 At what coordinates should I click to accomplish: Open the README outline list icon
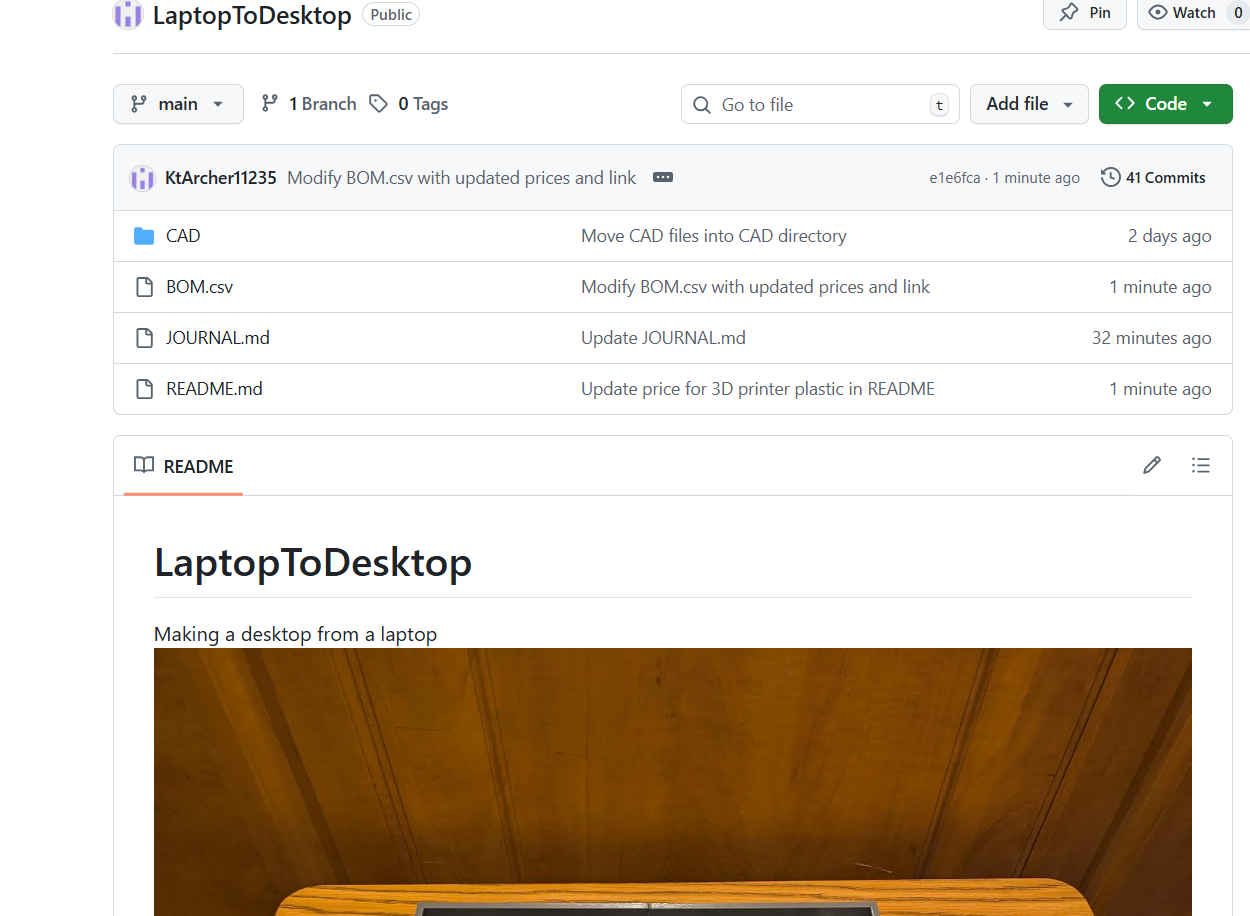click(1200, 465)
